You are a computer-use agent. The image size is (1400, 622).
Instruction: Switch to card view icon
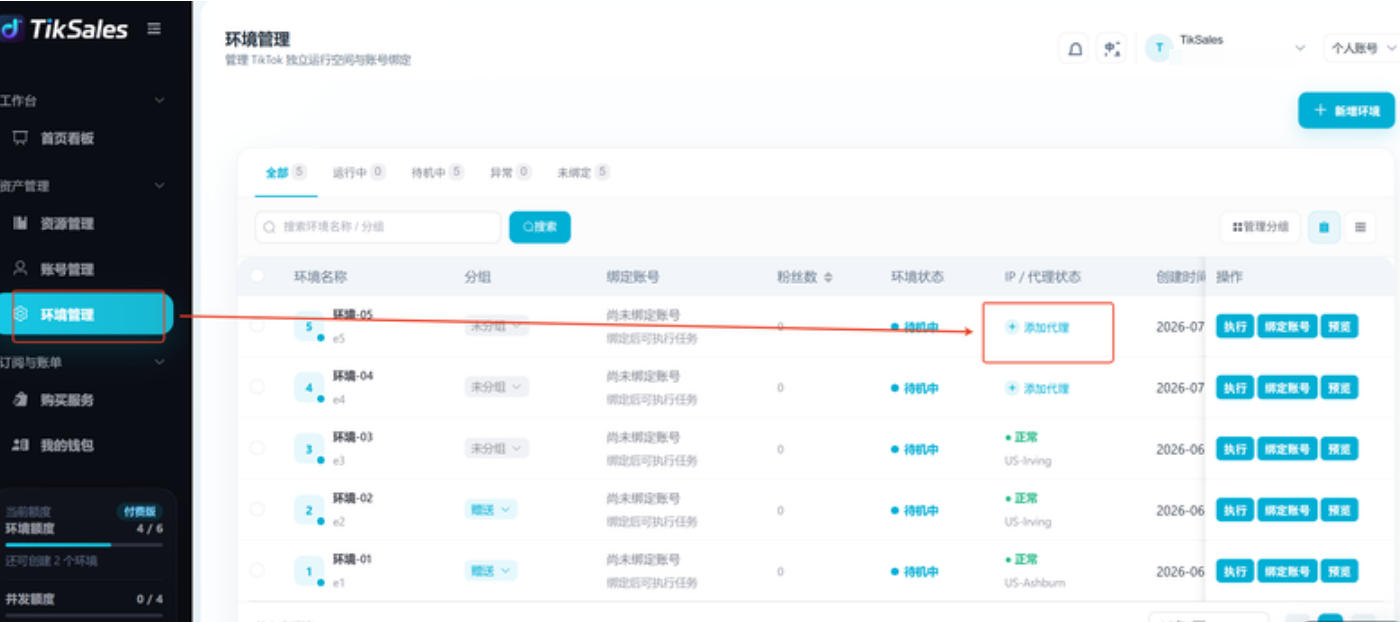1324,227
